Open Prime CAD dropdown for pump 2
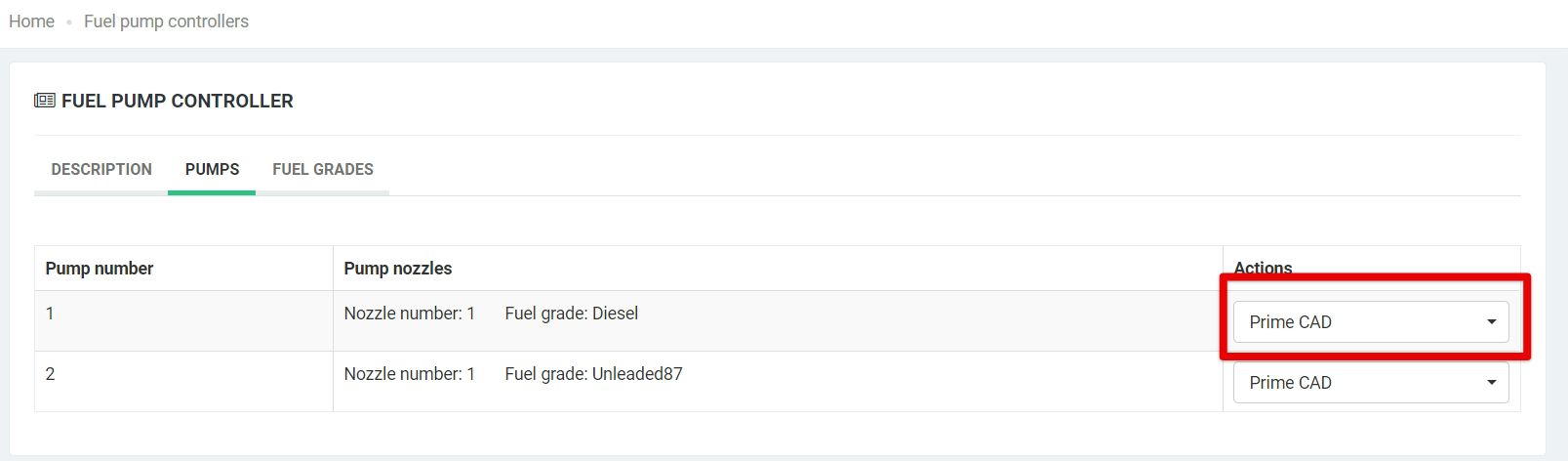 point(1371,382)
